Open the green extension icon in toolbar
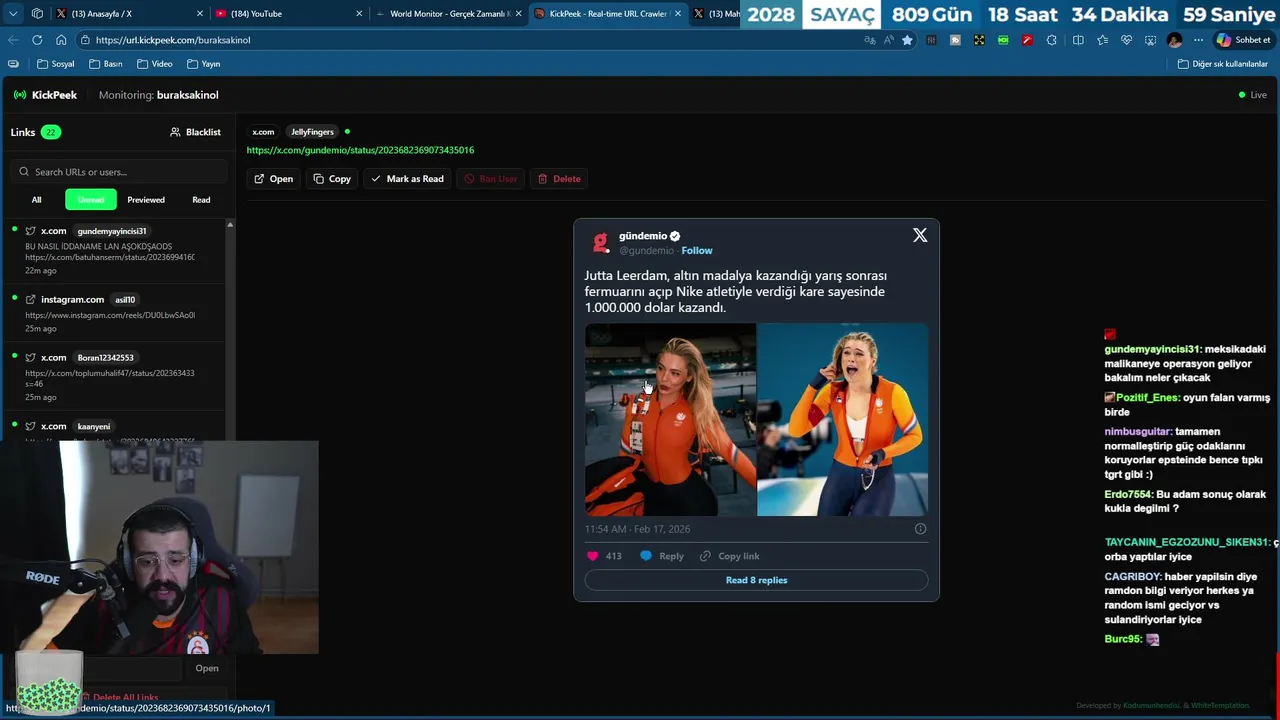The height and width of the screenshot is (720, 1280). point(1003,40)
